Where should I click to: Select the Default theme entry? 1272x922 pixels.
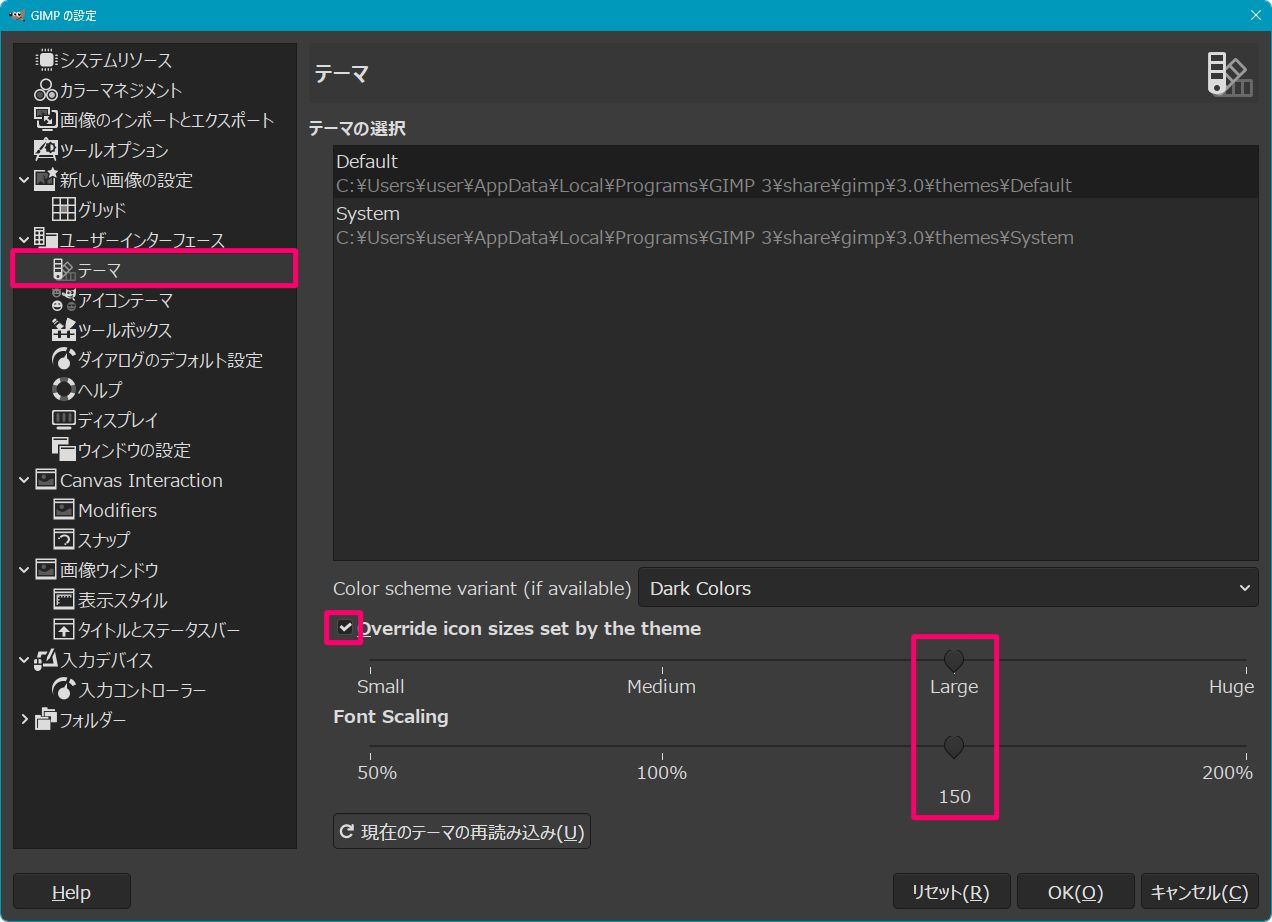point(796,172)
